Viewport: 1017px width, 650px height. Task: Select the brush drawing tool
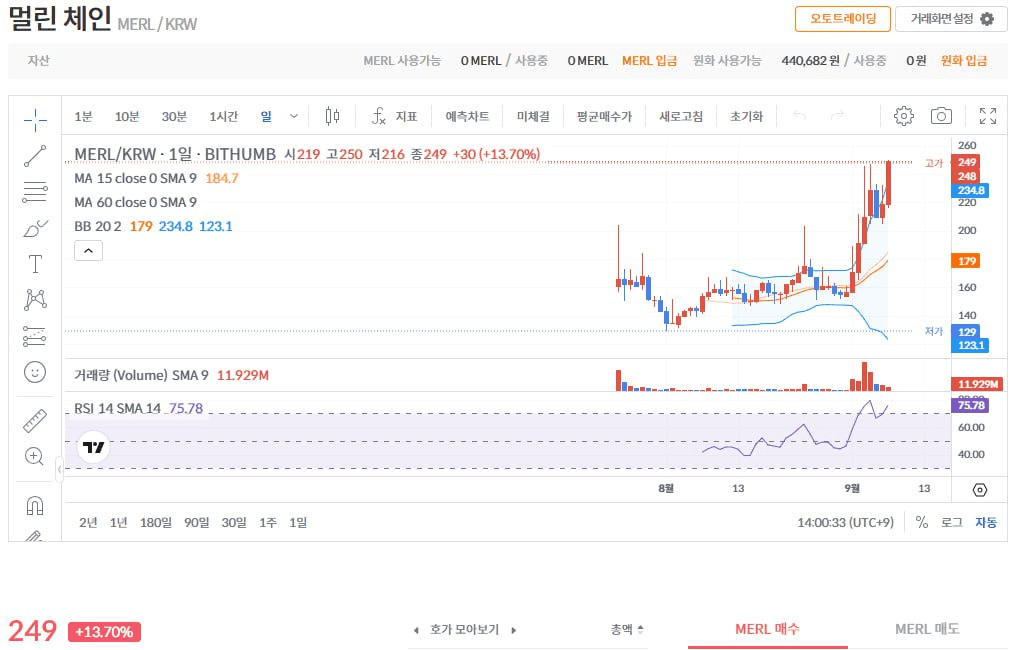coord(35,228)
